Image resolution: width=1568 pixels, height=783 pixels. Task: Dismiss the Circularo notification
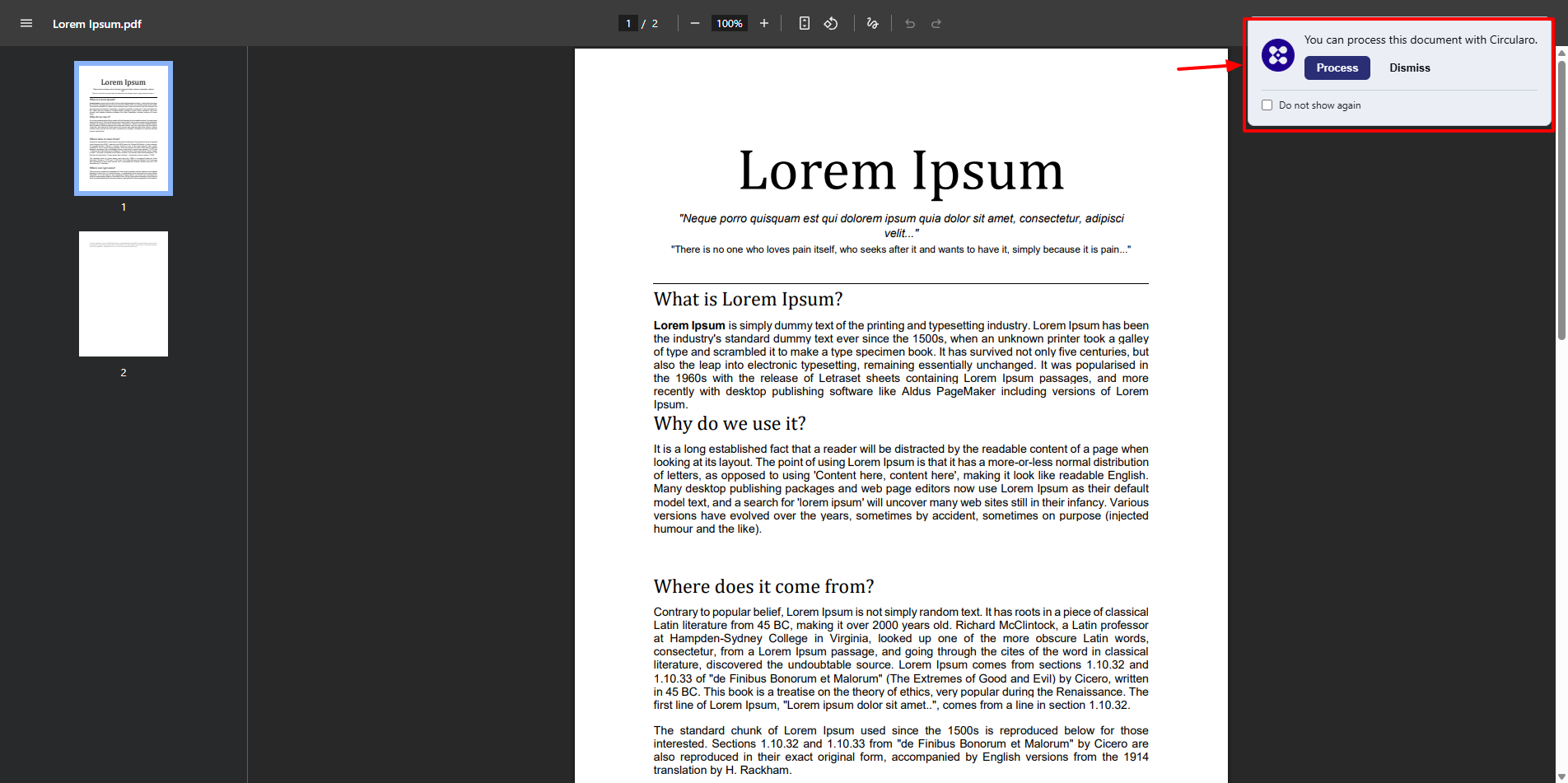1409,68
